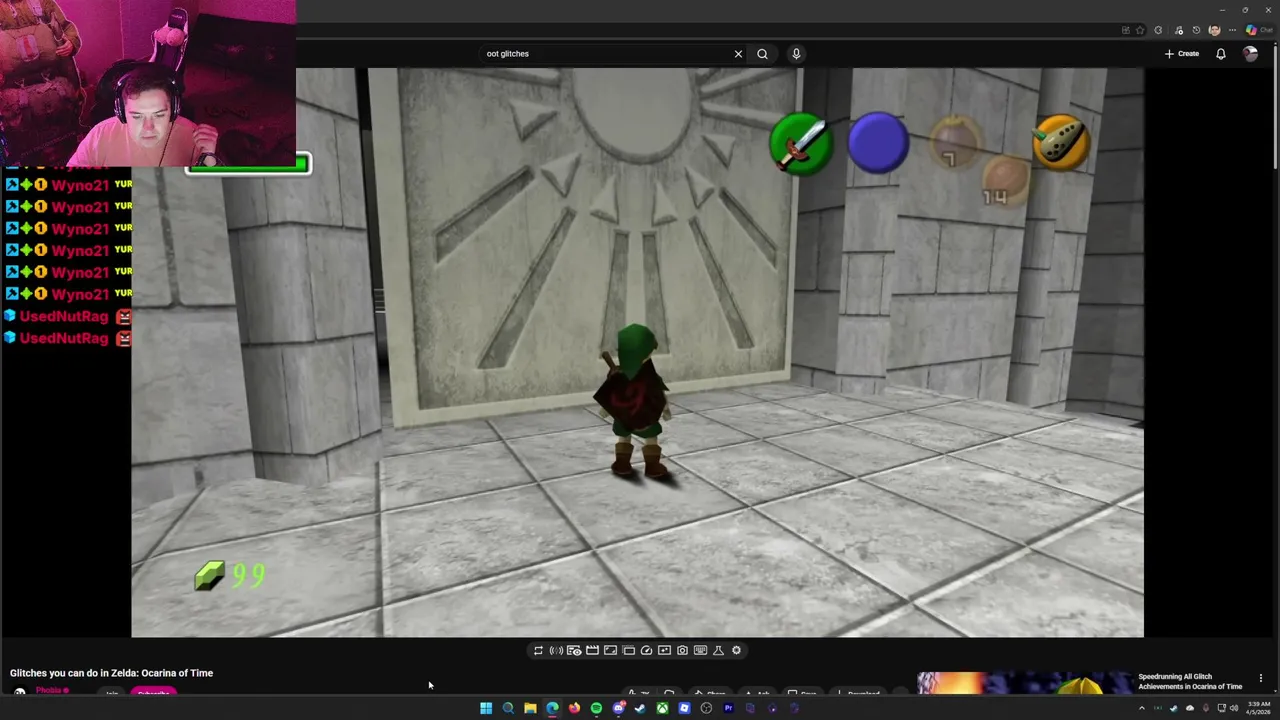The image size is (1280, 720).
Task: Start voice search with the microphone
Action: click(x=796, y=54)
